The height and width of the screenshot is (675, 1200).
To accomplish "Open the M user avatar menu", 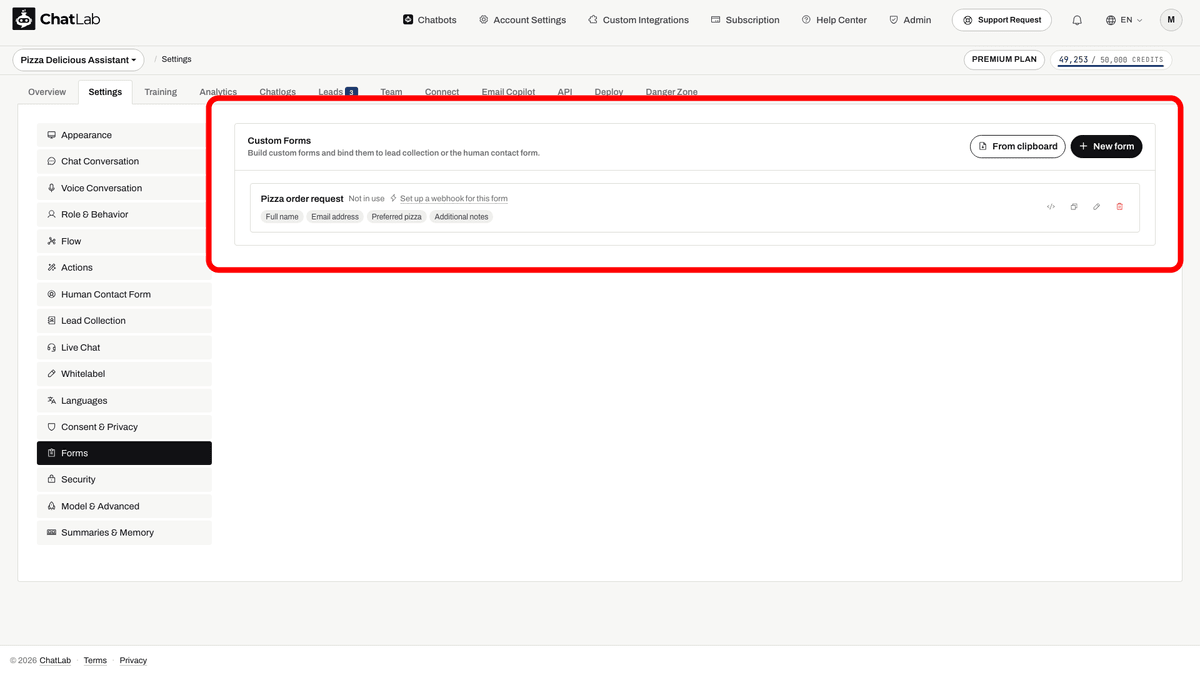I will (1171, 20).
